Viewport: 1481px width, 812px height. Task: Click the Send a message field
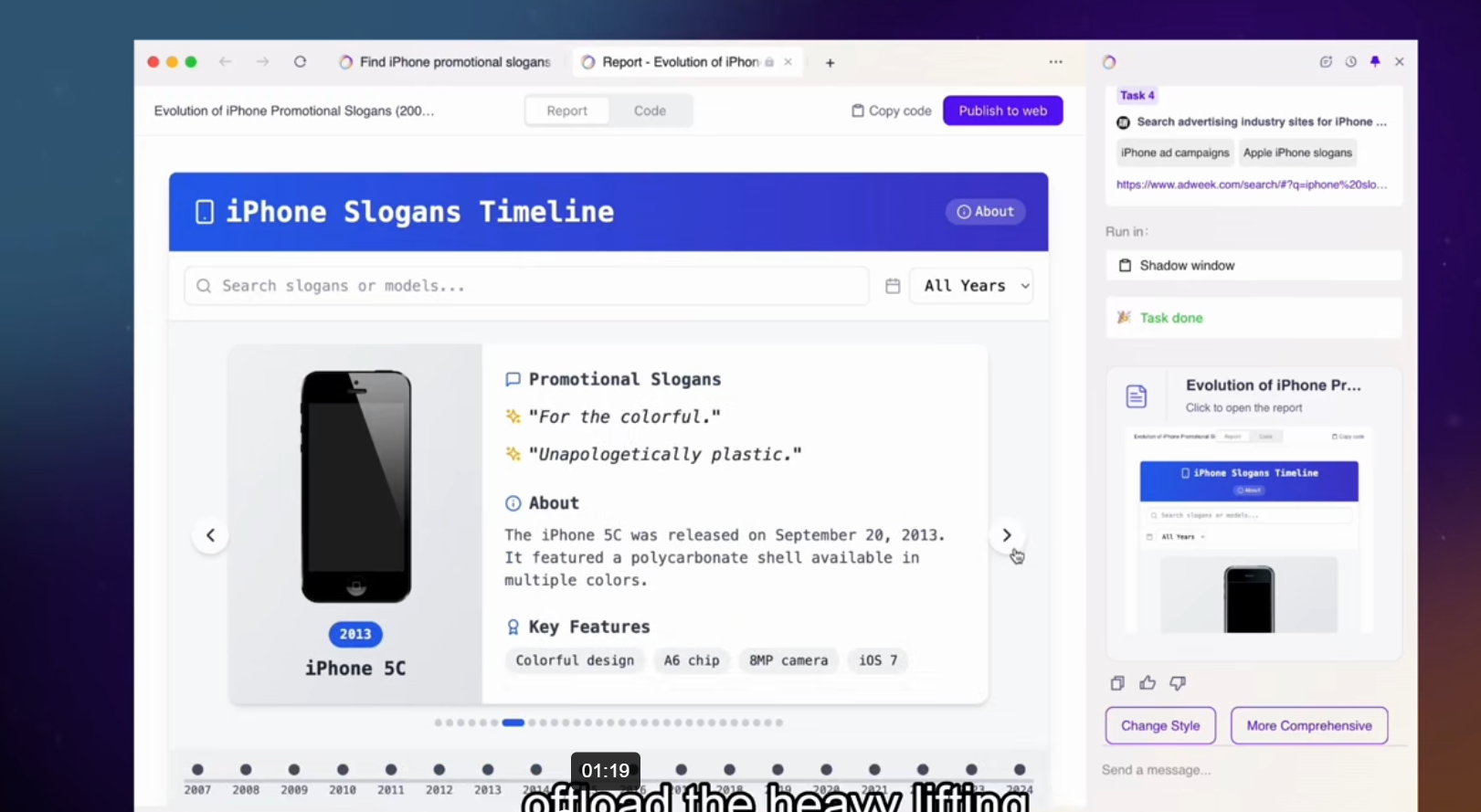pyautogui.click(x=1254, y=770)
